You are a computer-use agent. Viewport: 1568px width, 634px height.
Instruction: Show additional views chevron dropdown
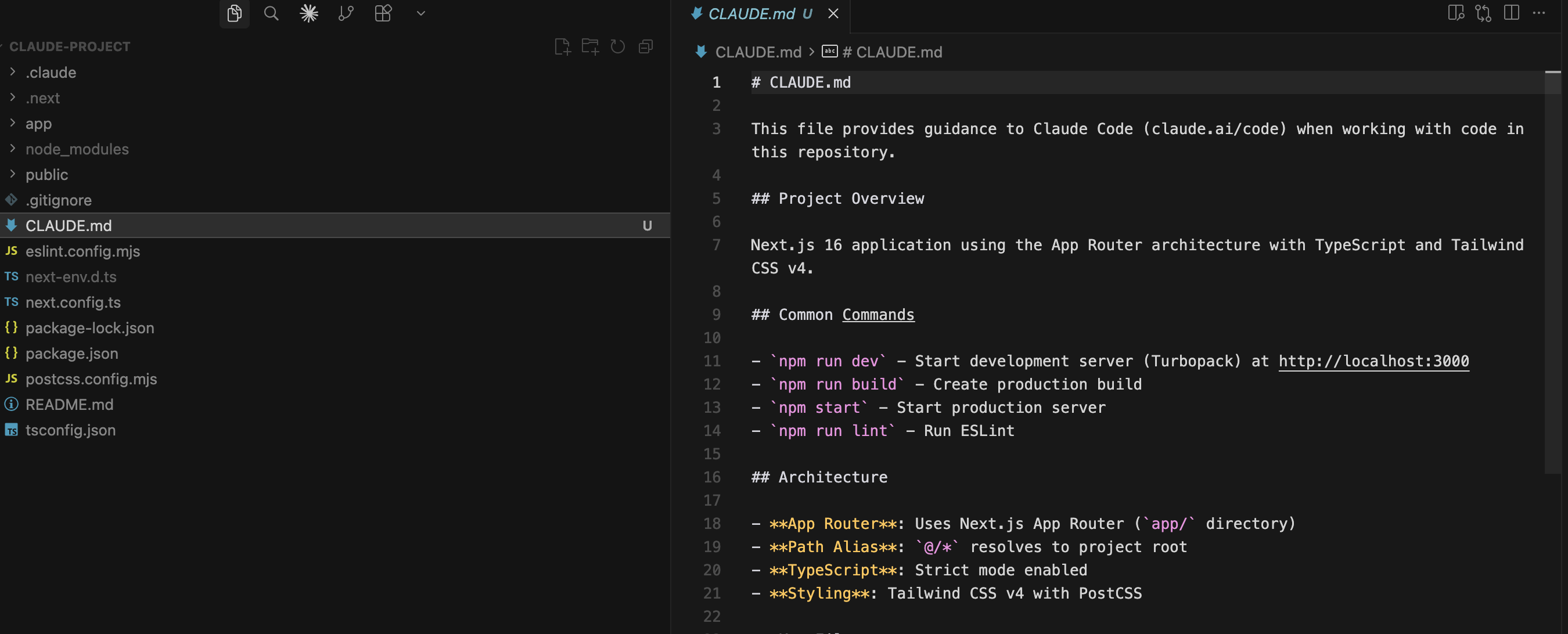point(420,13)
